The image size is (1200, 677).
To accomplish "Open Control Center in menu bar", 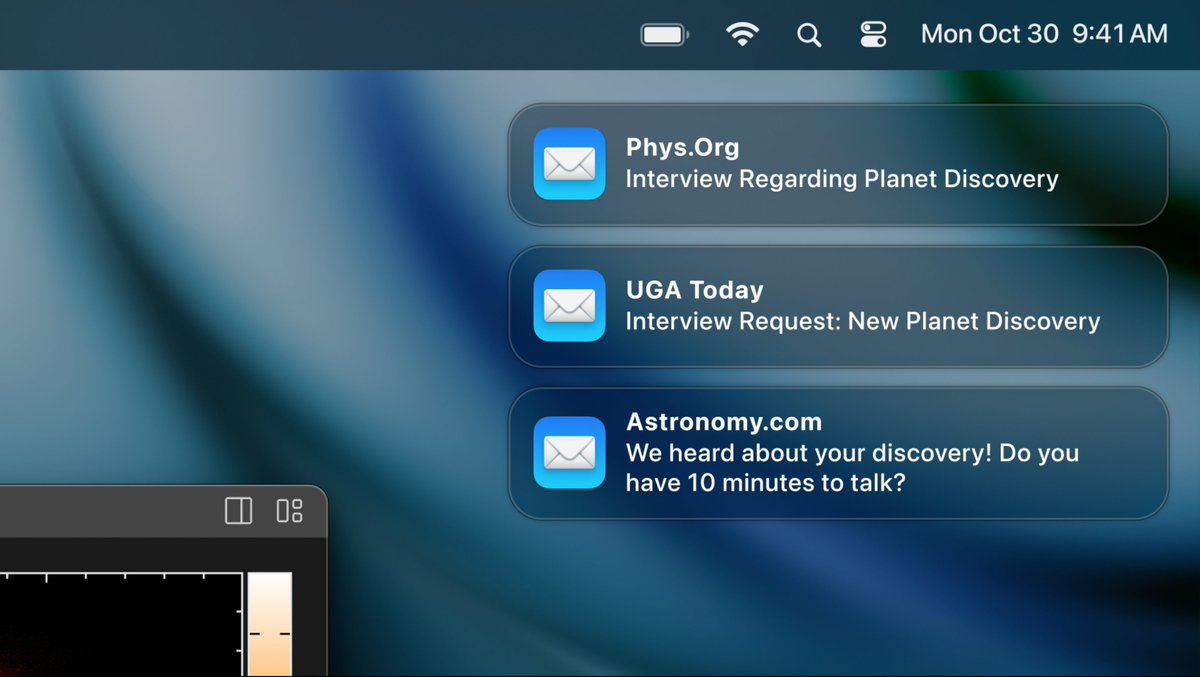I will coord(873,35).
